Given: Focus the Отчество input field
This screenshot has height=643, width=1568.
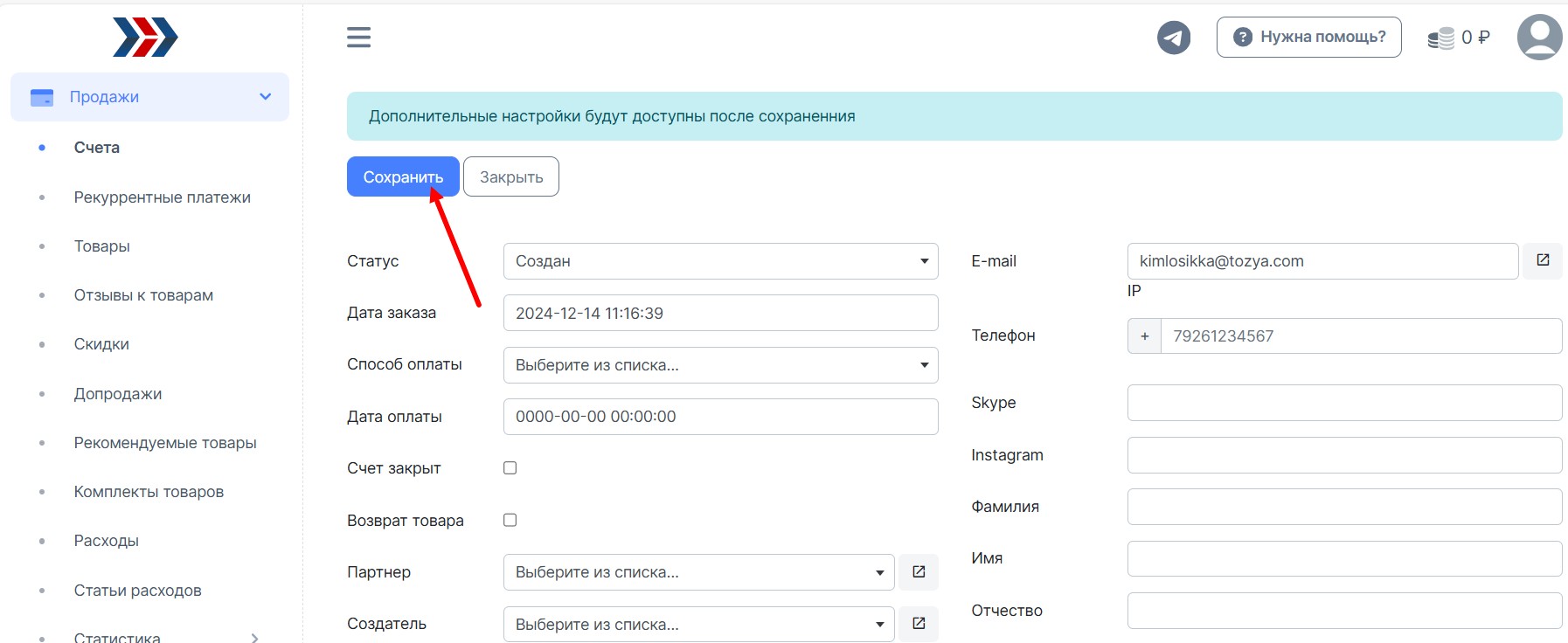Looking at the screenshot, I should pos(1344,611).
